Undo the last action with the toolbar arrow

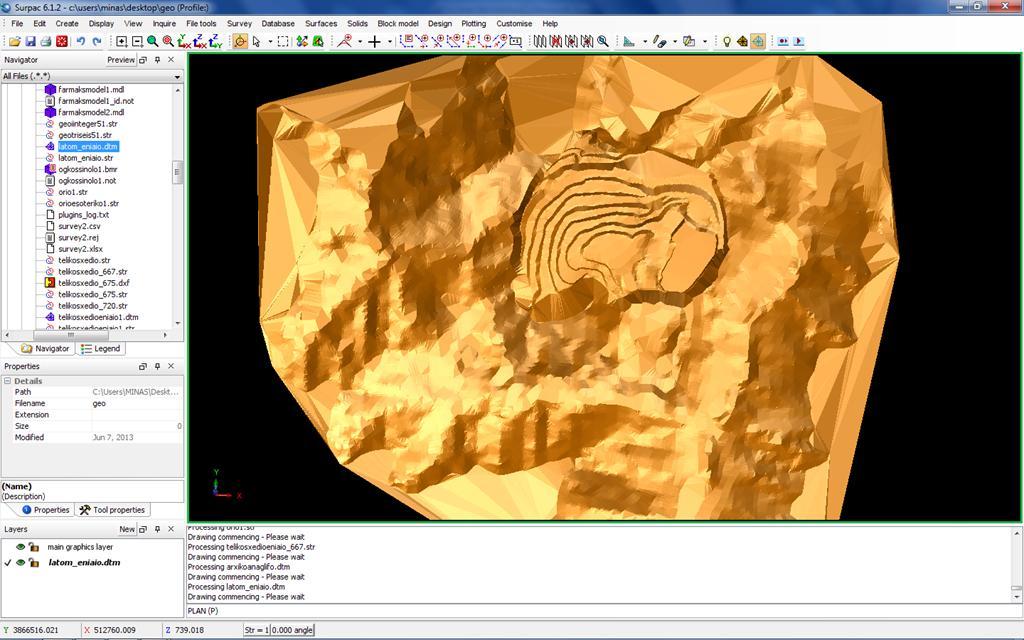(x=80, y=41)
